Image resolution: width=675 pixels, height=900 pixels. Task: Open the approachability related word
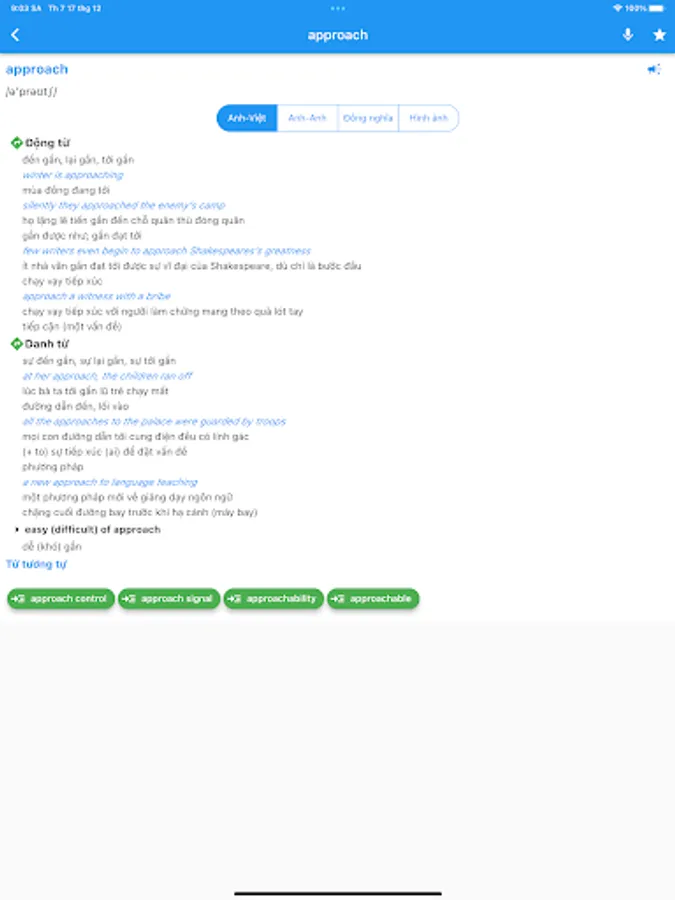(273, 599)
